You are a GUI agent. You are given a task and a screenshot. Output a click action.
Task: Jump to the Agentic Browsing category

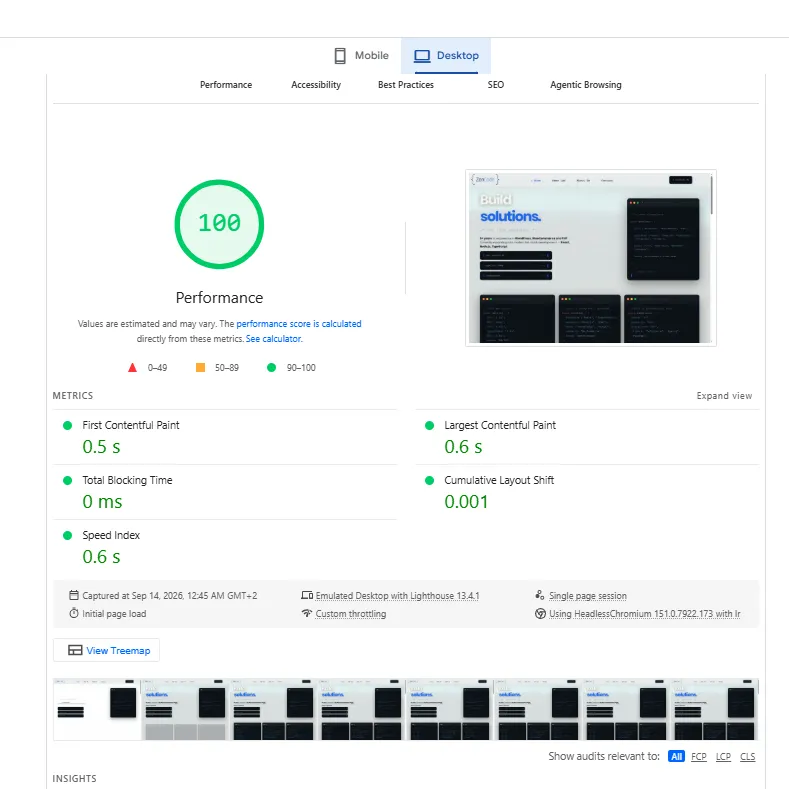tap(586, 85)
